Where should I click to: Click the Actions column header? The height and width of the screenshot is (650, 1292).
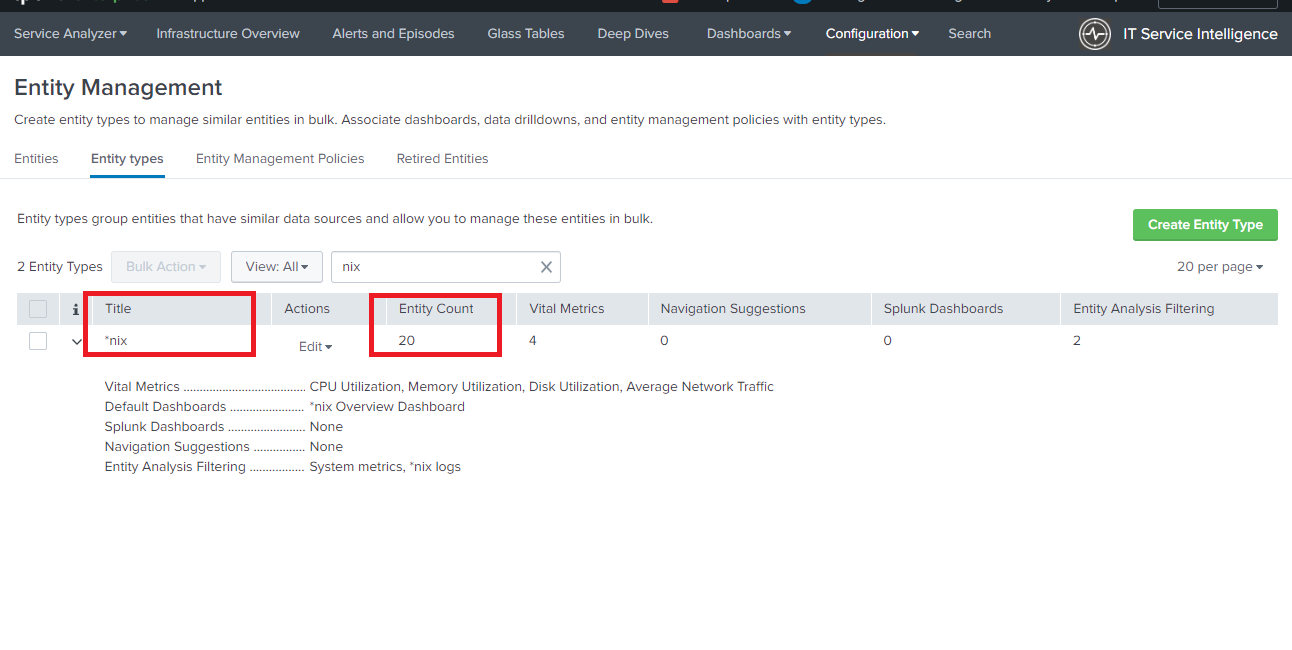307,309
